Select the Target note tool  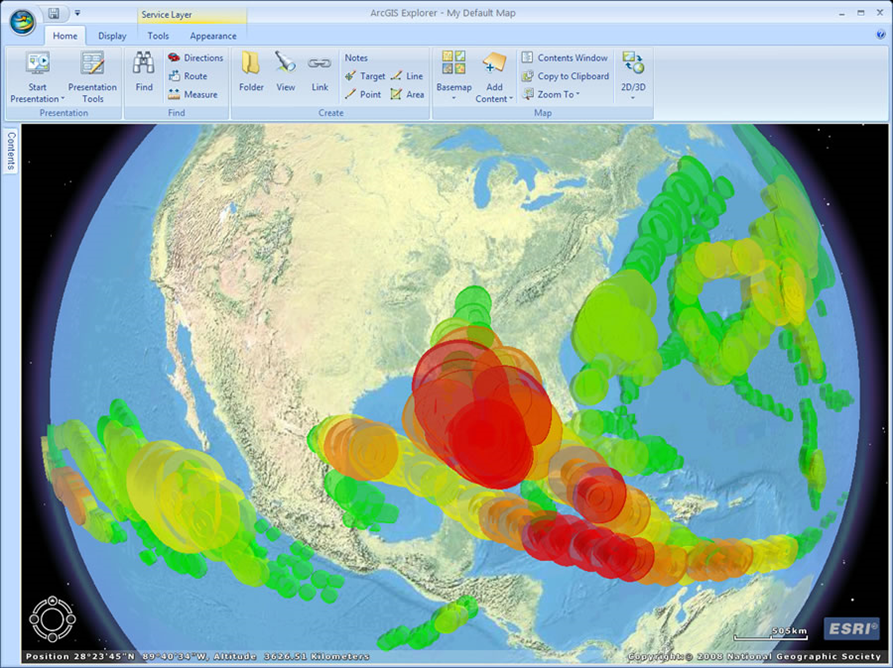[x=365, y=76]
